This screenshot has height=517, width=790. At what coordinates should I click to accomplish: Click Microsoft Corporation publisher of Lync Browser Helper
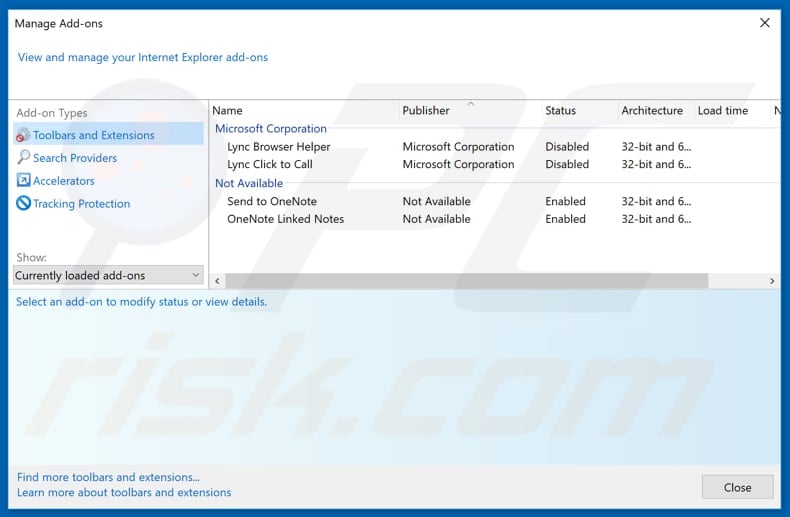(458, 147)
